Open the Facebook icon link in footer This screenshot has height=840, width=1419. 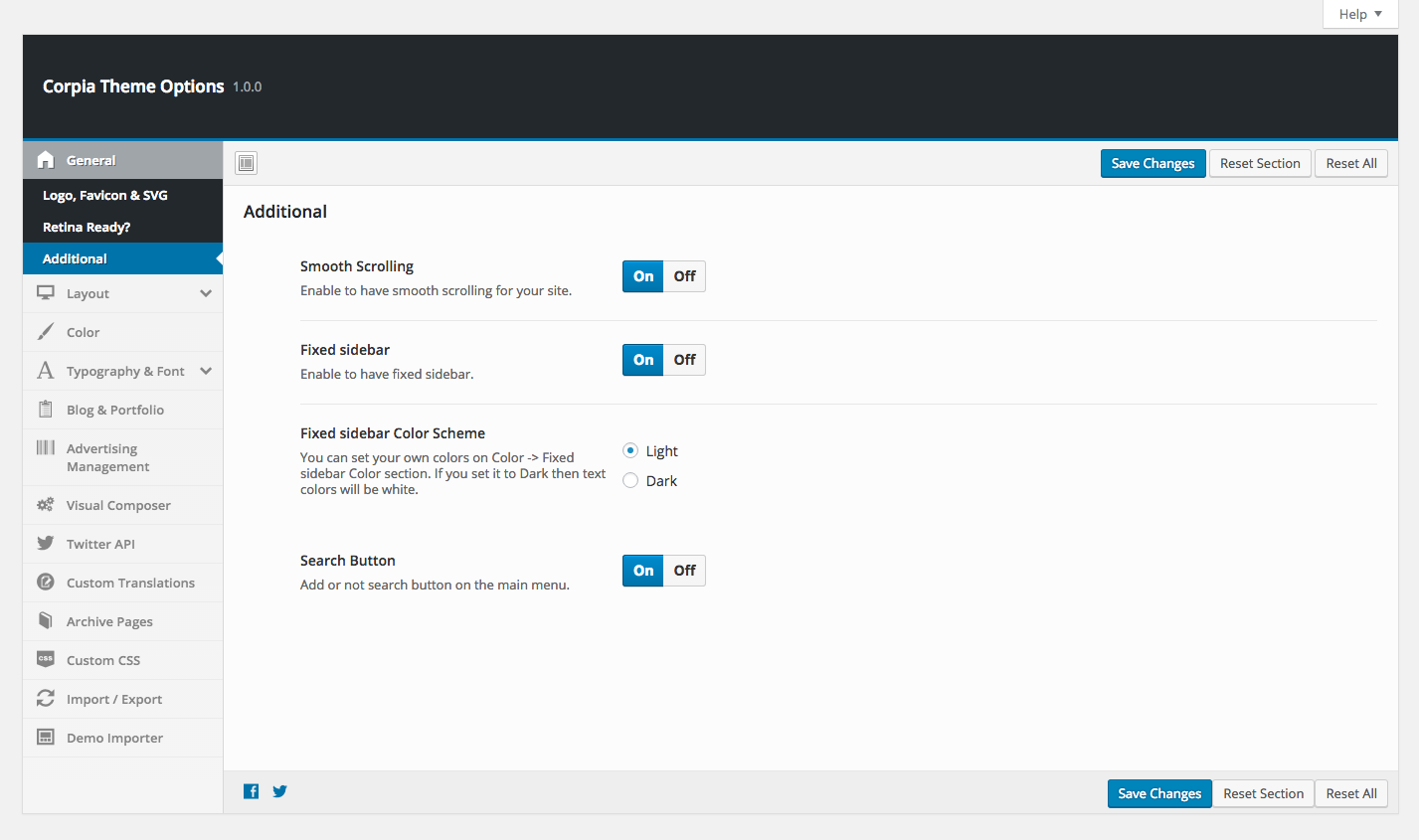pyautogui.click(x=252, y=791)
